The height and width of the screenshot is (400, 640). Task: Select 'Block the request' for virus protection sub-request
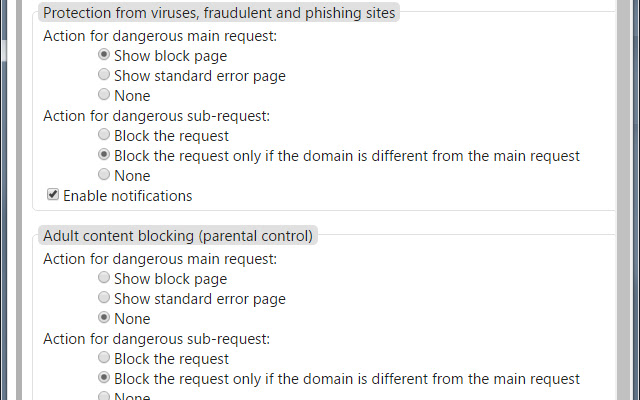[x=104, y=135]
